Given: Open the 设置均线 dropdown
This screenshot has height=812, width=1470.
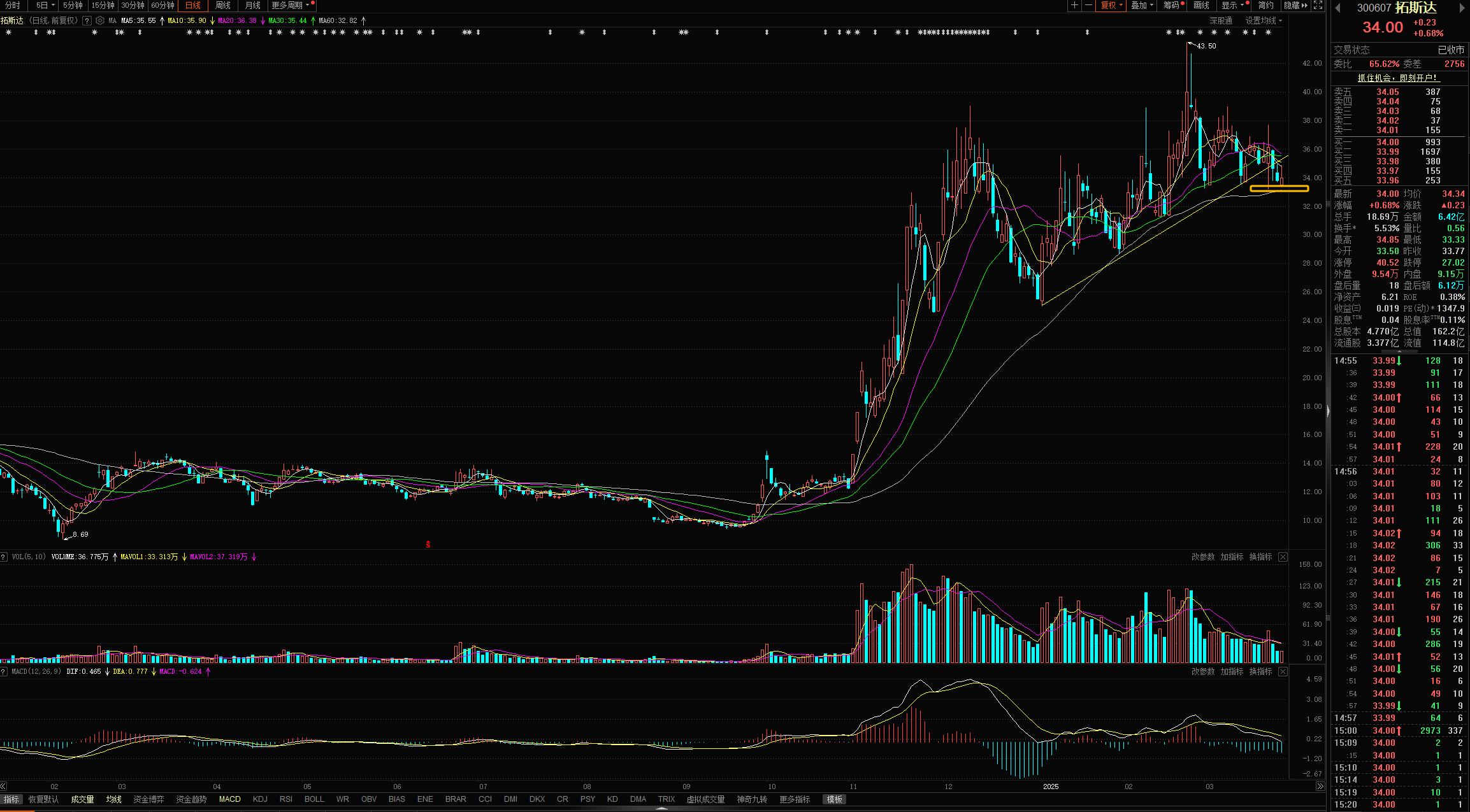Looking at the screenshot, I should coord(1264,20).
